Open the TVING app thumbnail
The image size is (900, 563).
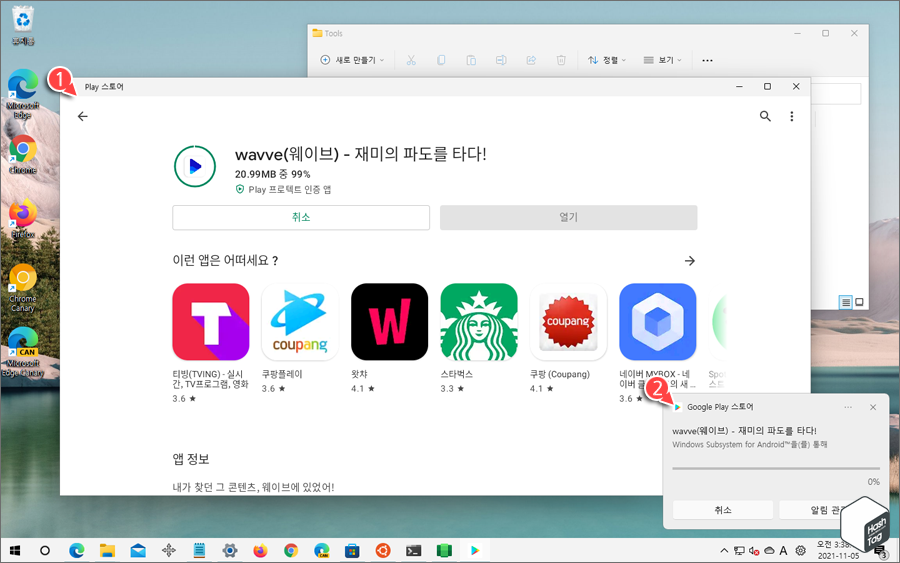211,322
